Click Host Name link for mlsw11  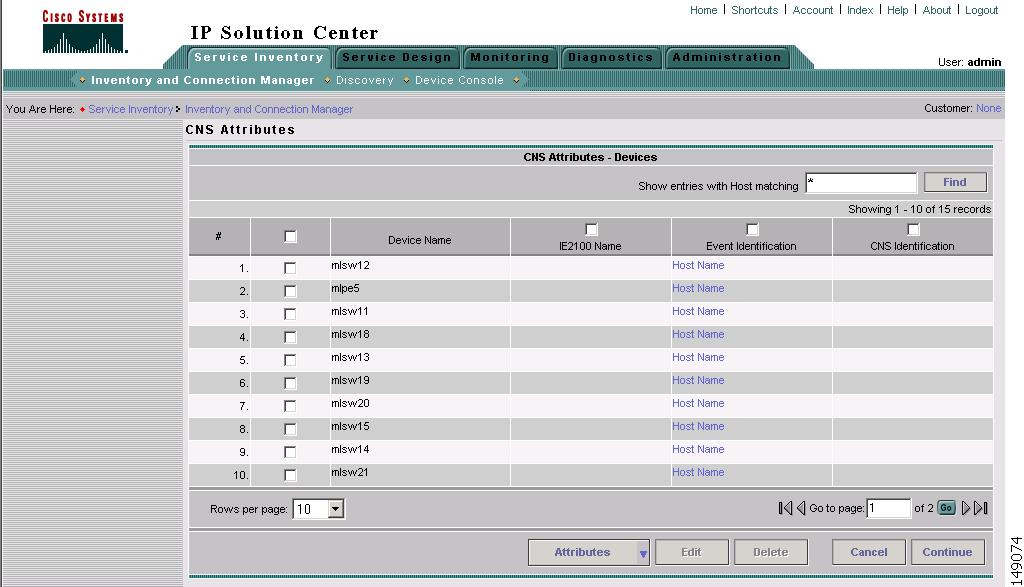pyautogui.click(x=698, y=311)
